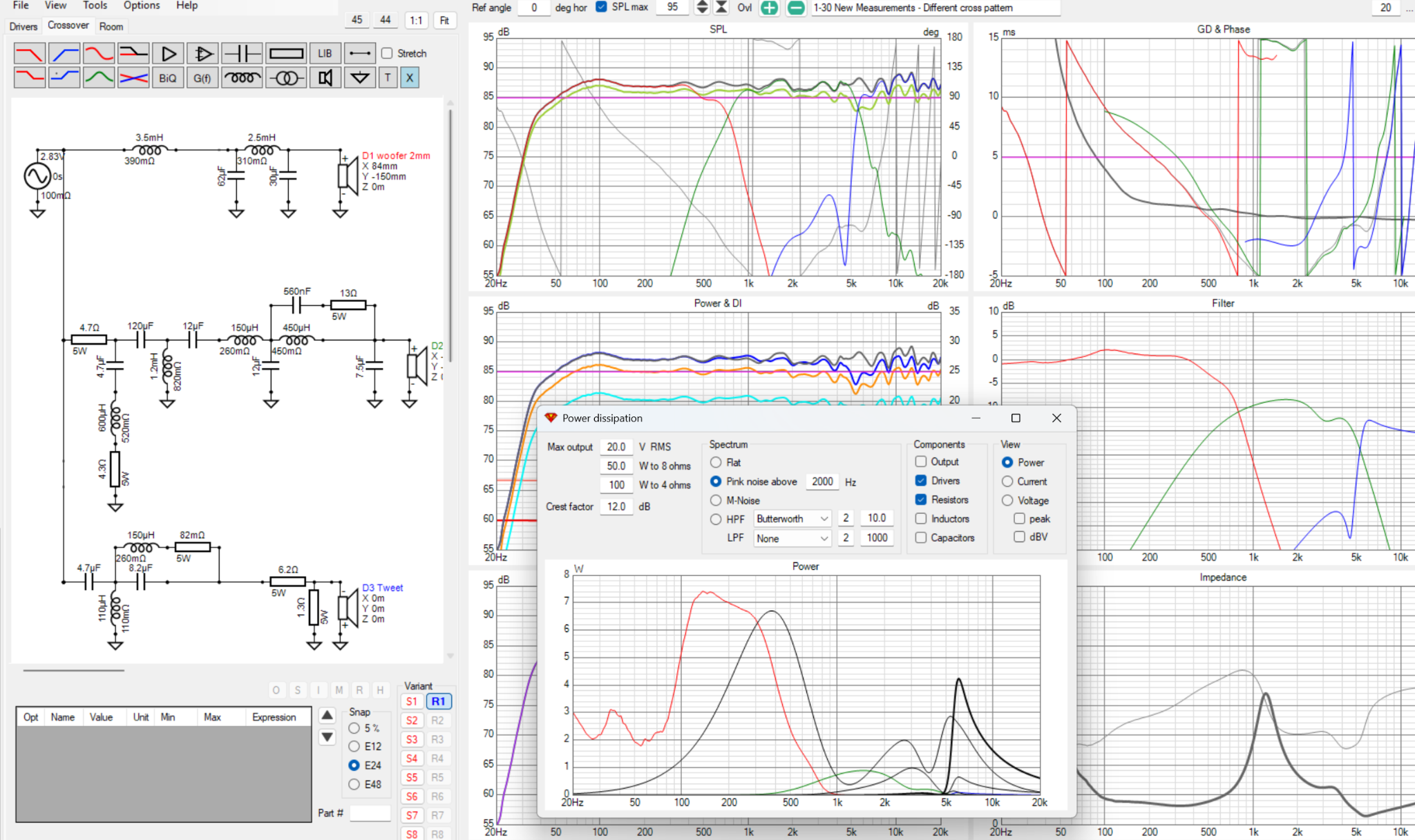Select the op-amp component tool

pyautogui.click(x=202, y=53)
